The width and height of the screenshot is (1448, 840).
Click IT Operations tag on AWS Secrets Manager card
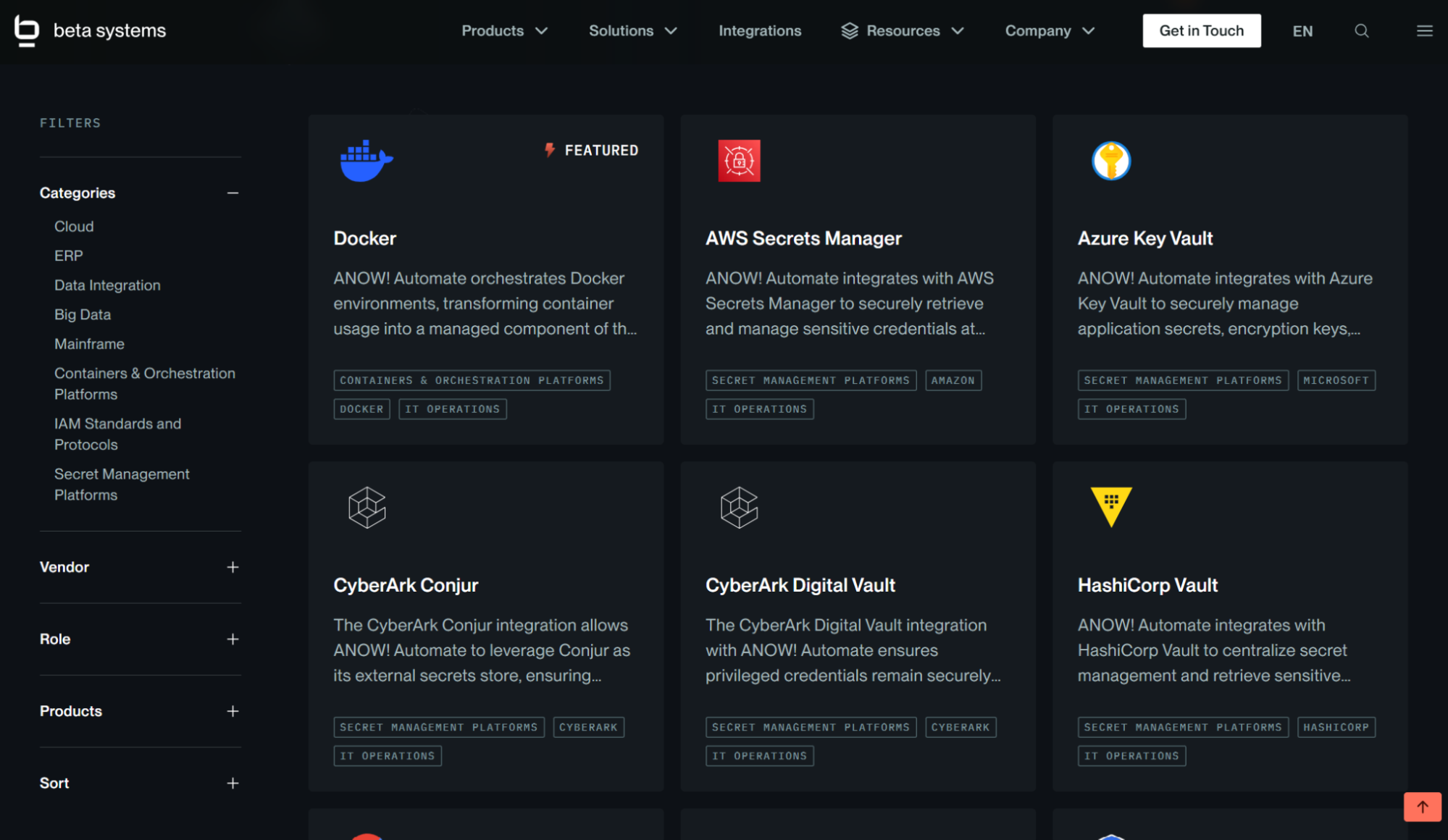(x=759, y=409)
